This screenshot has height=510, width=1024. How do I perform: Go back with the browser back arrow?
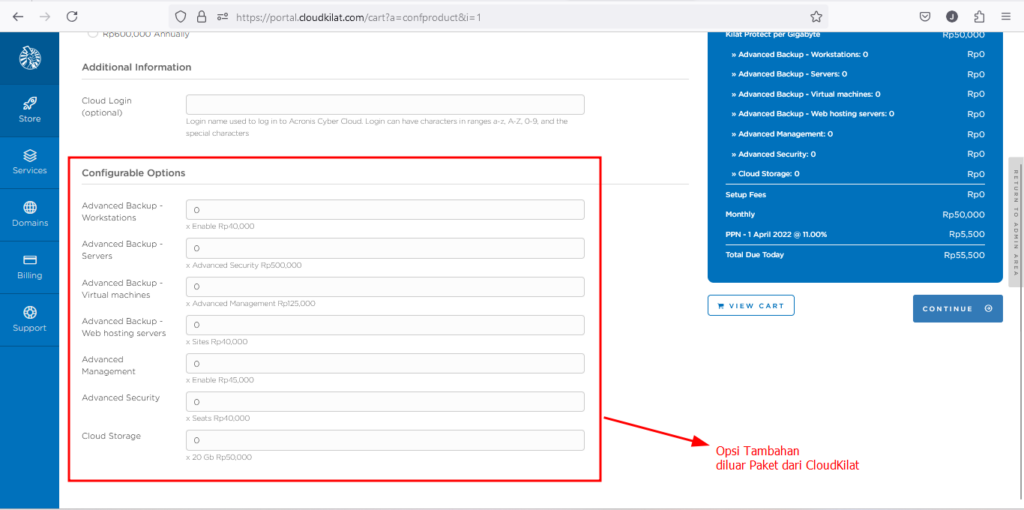tap(17, 16)
